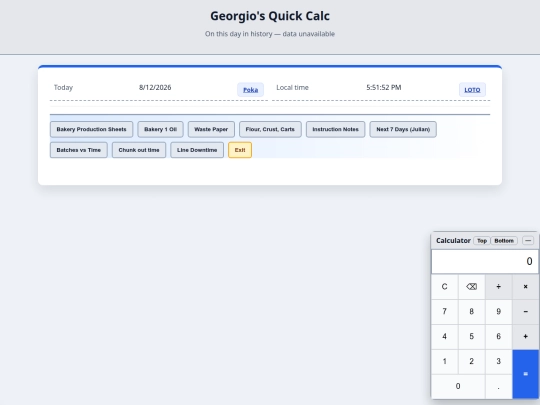Open Bakery Production Sheets

(x=91, y=129)
